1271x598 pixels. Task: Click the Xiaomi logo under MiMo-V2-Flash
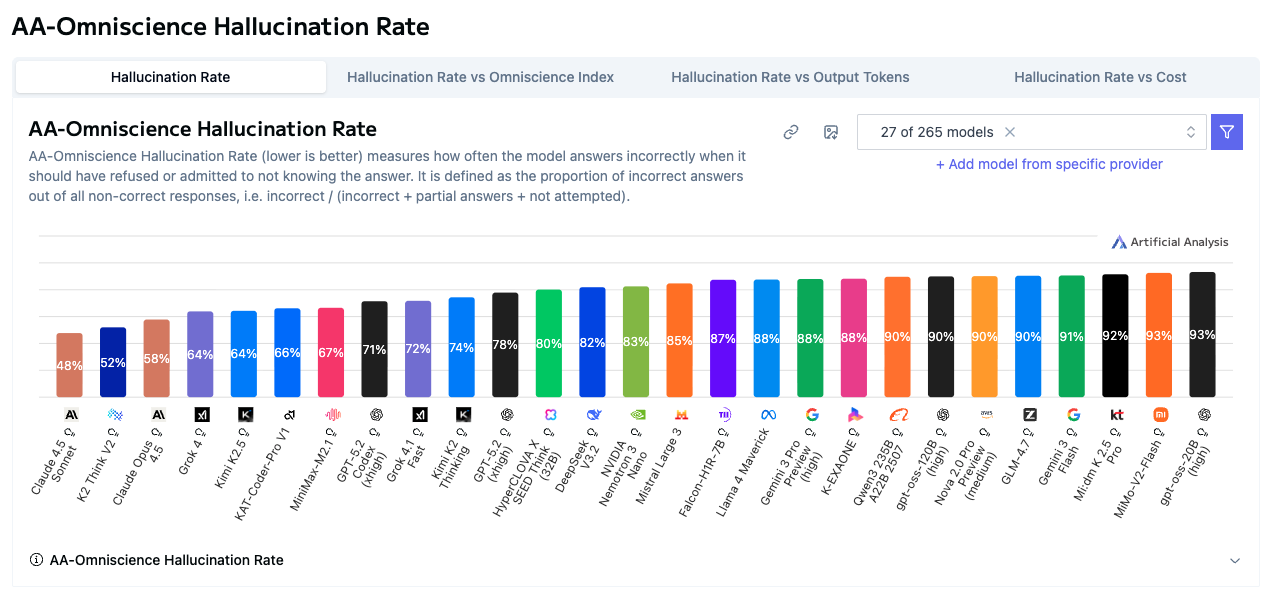(x=1160, y=414)
